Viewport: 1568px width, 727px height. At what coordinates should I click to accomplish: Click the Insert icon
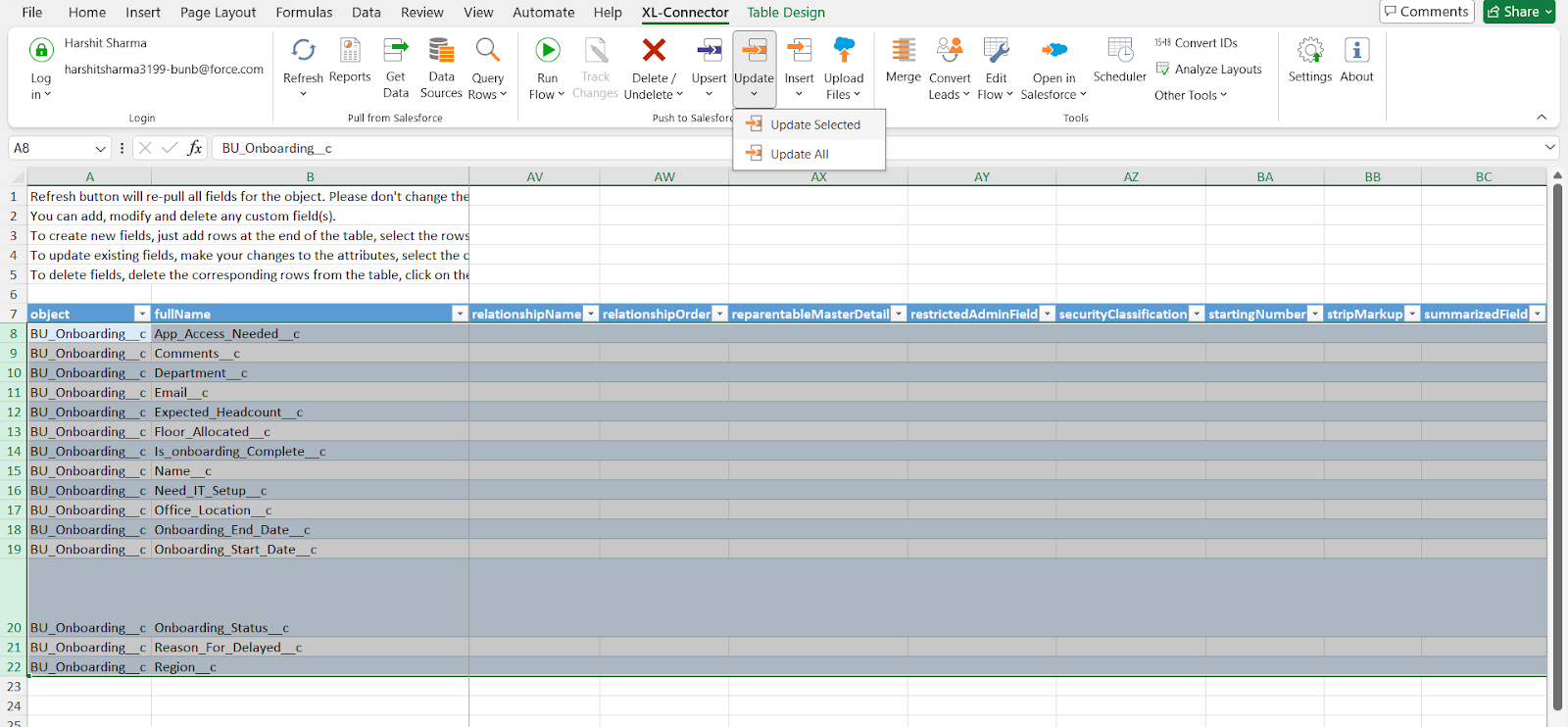tap(799, 50)
